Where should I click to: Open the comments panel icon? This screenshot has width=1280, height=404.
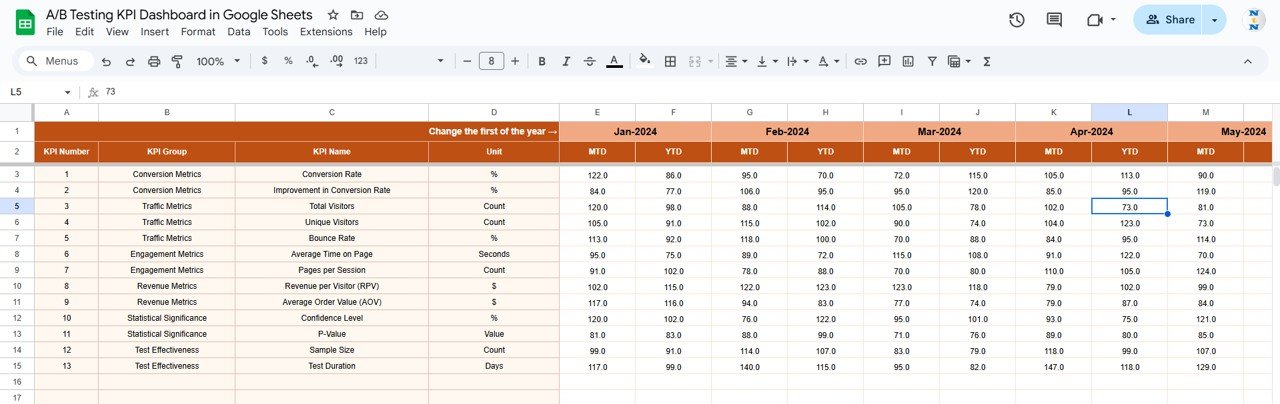coord(1054,20)
